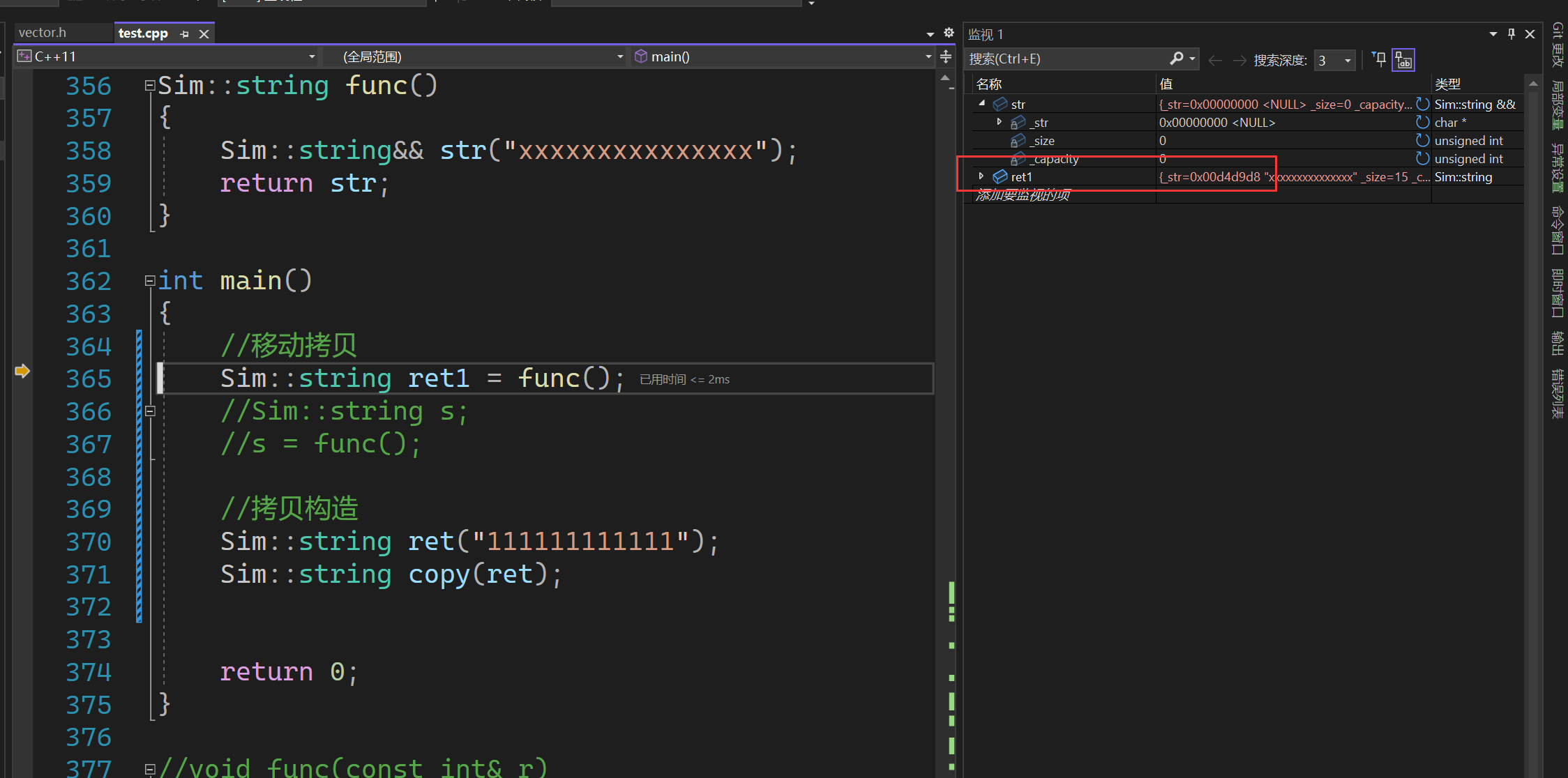Viewport: 1568px width, 778px height.
Task: Click the ret1 value cell in Watch
Action: click(1293, 177)
